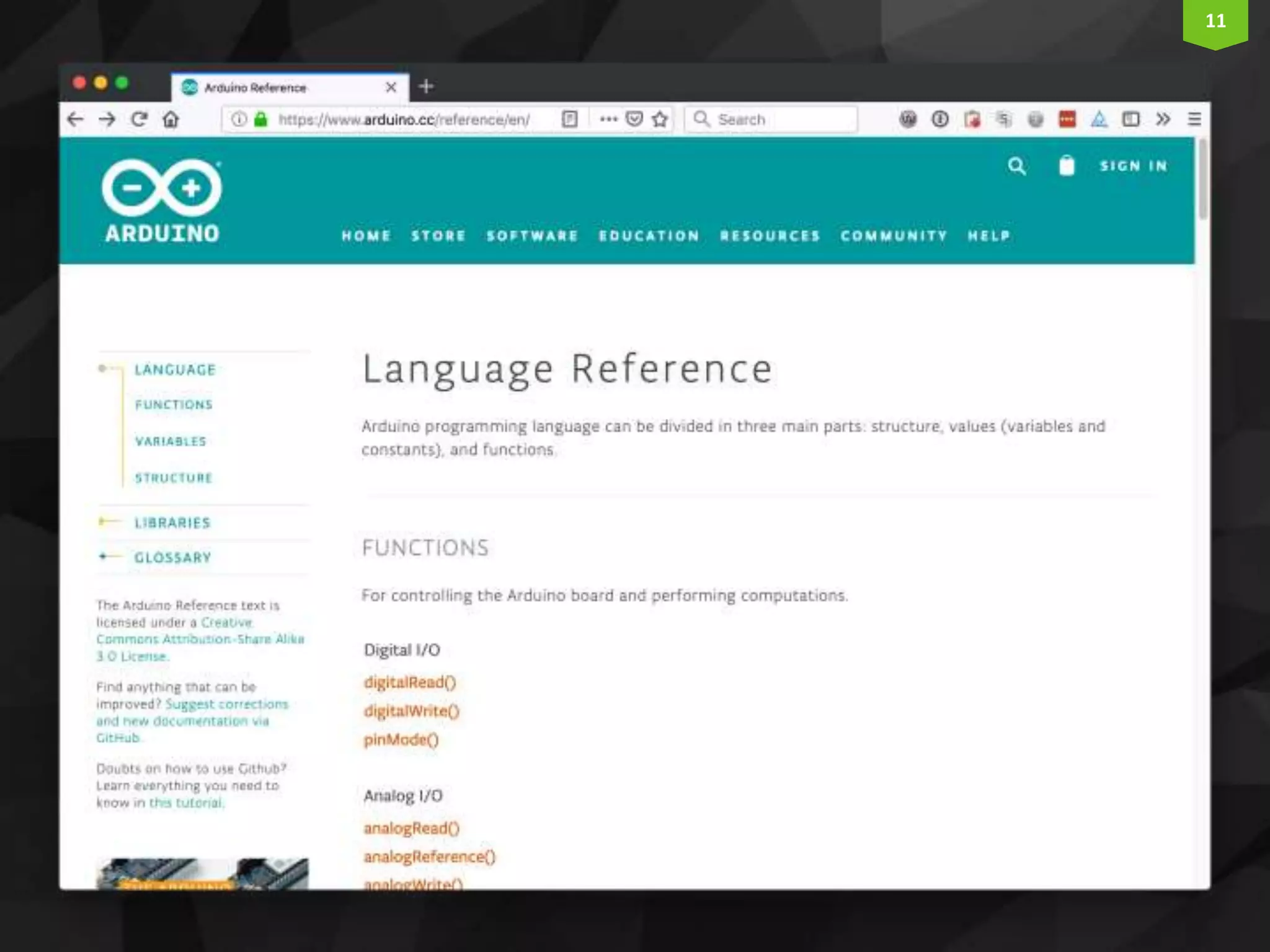
Task: Toggle reader view icon in address bar
Action: (569, 119)
